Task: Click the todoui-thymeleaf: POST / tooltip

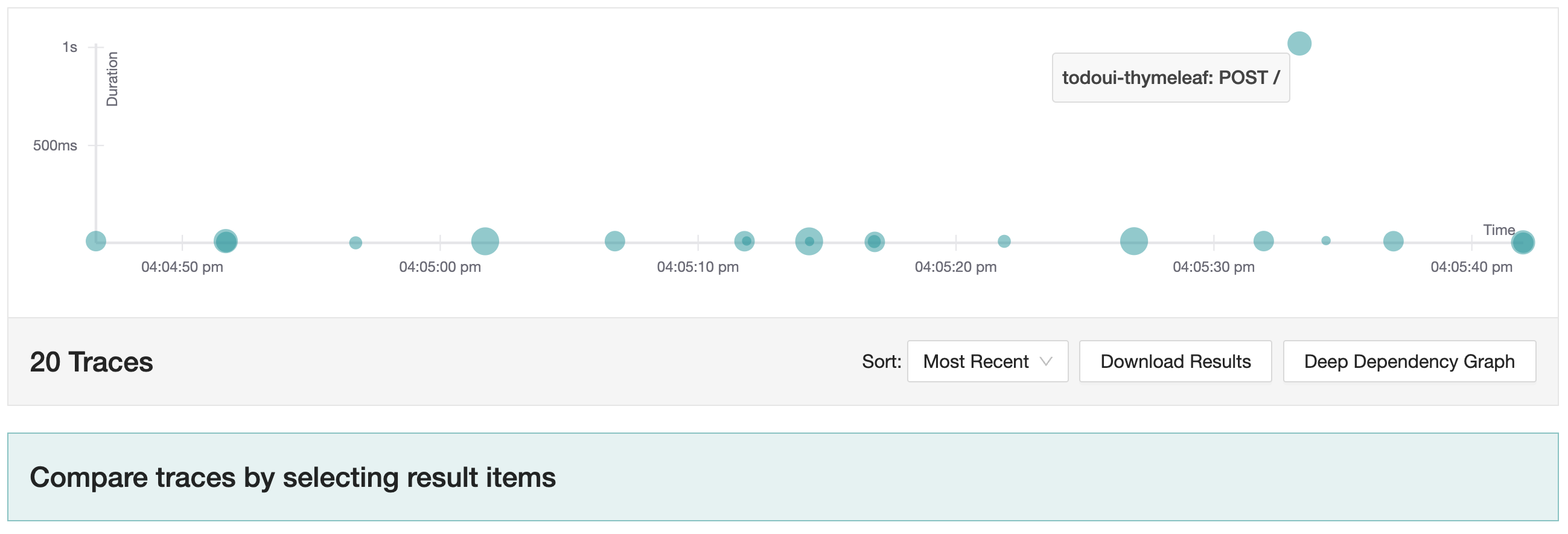Action: (x=1170, y=77)
